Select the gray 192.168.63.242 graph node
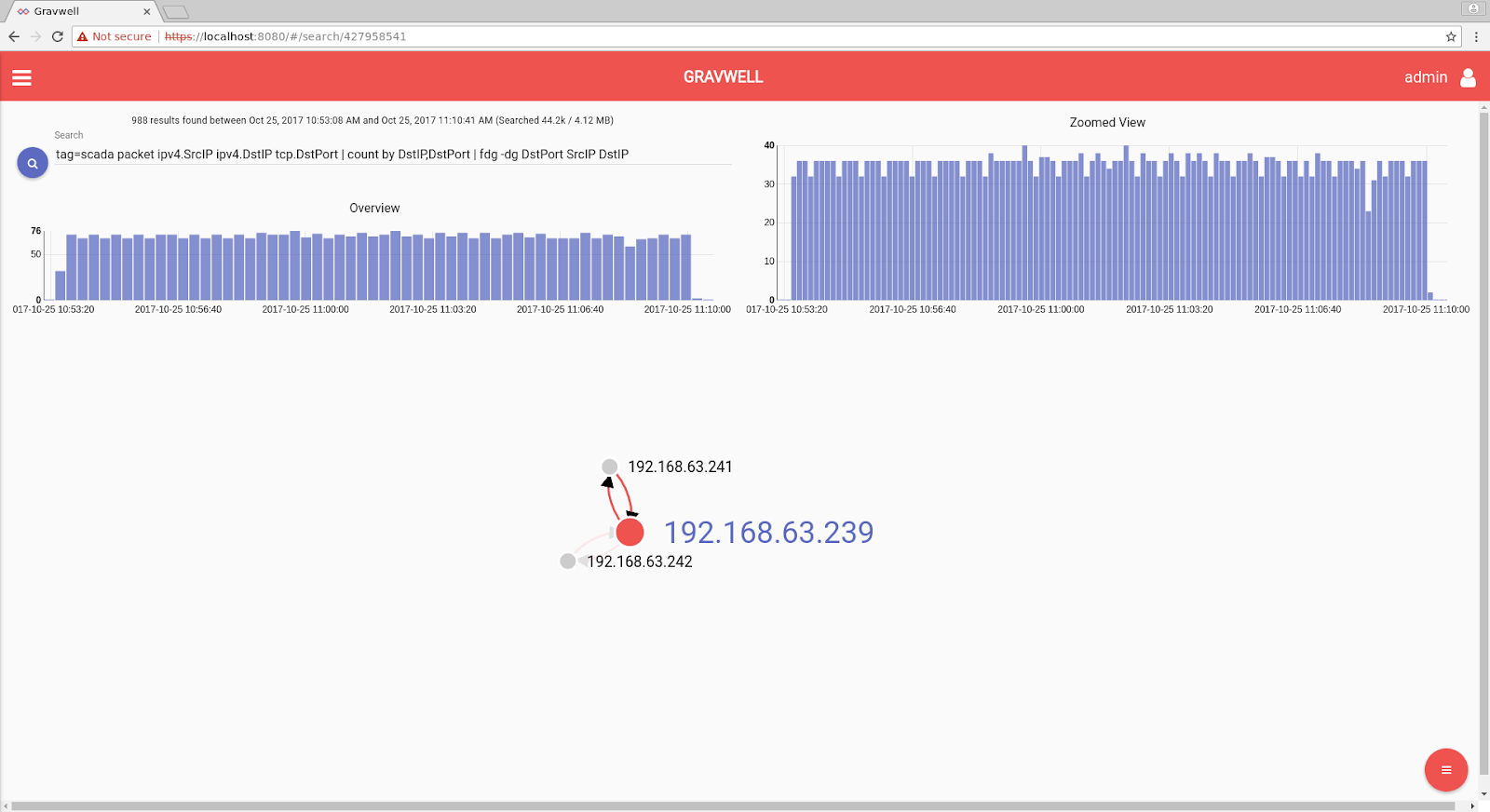Image resolution: width=1490 pixels, height=812 pixels. [x=567, y=562]
